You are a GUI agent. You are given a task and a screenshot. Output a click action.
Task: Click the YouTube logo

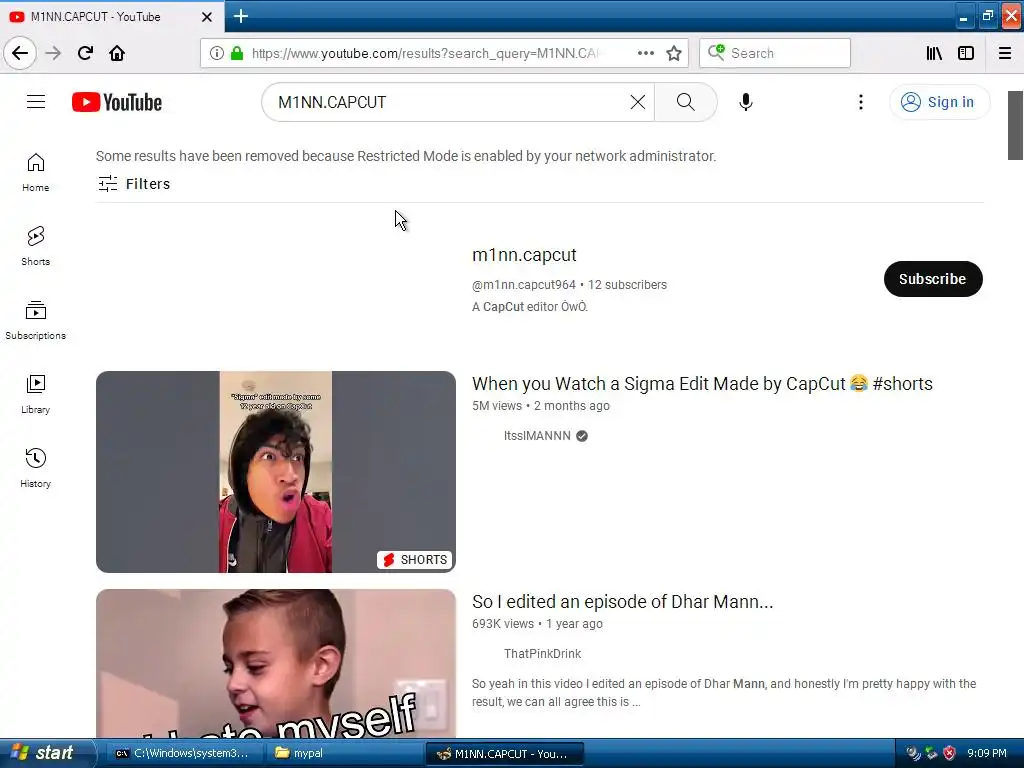[117, 103]
